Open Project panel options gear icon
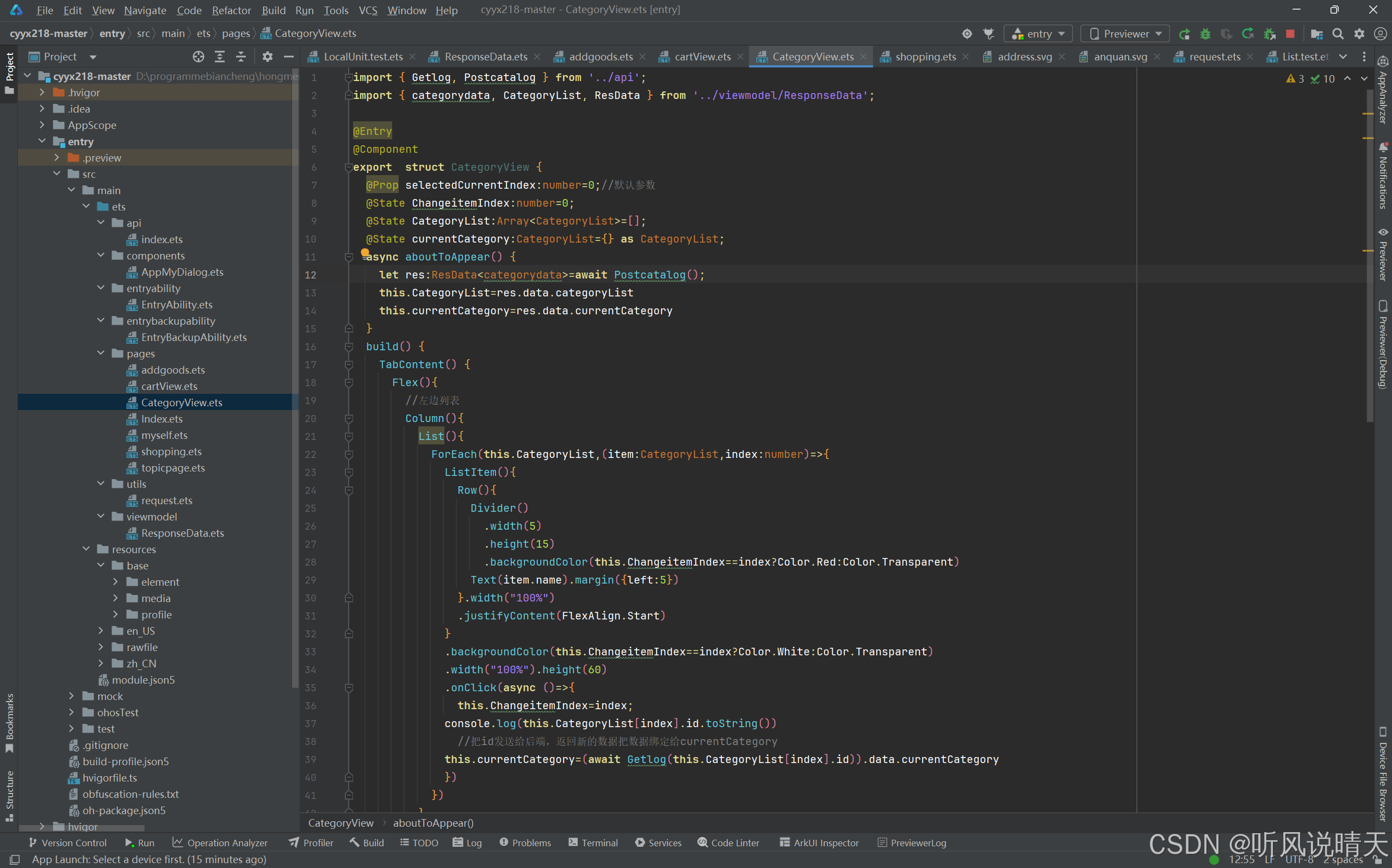 pos(268,56)
